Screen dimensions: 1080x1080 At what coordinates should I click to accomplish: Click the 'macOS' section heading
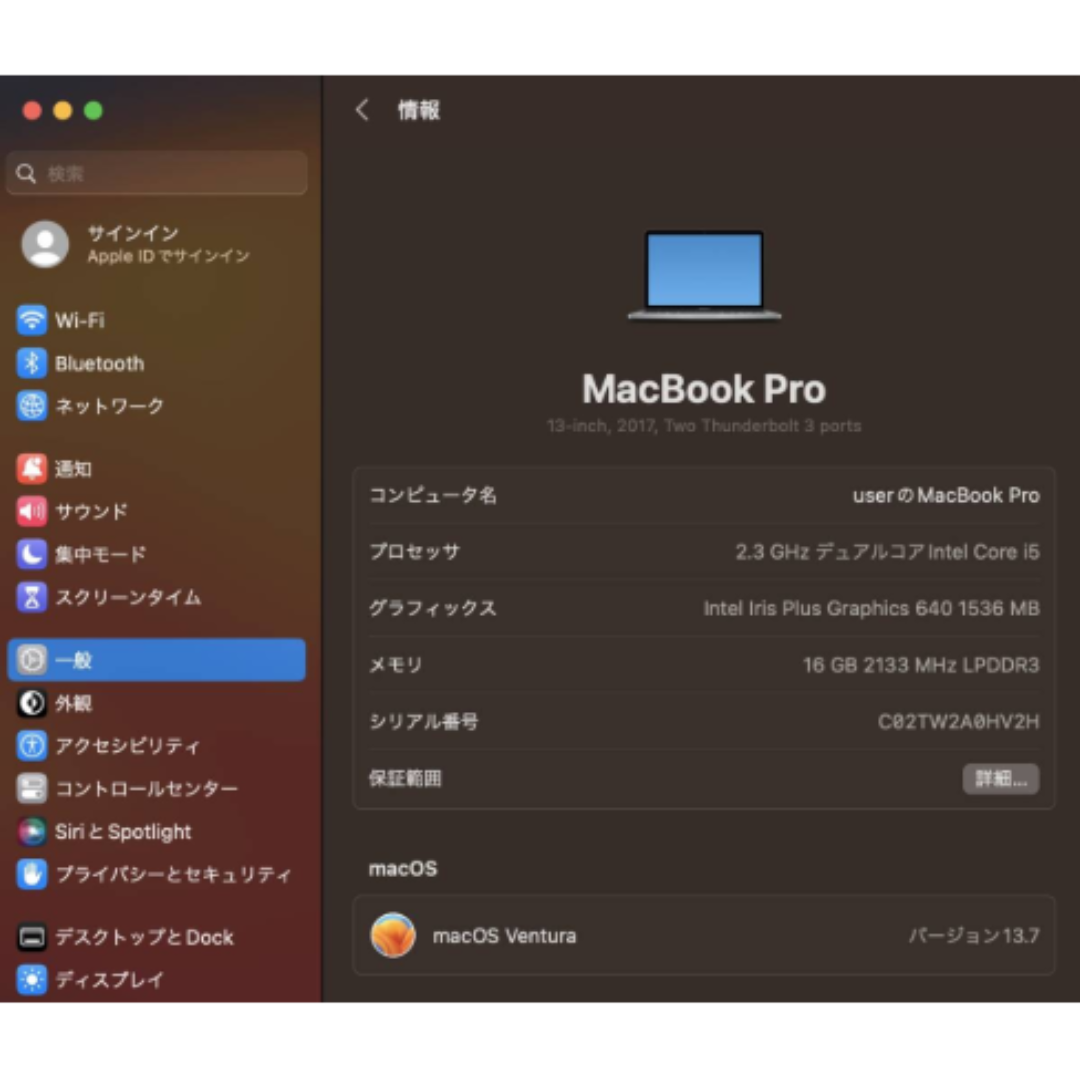coord(403,869)
